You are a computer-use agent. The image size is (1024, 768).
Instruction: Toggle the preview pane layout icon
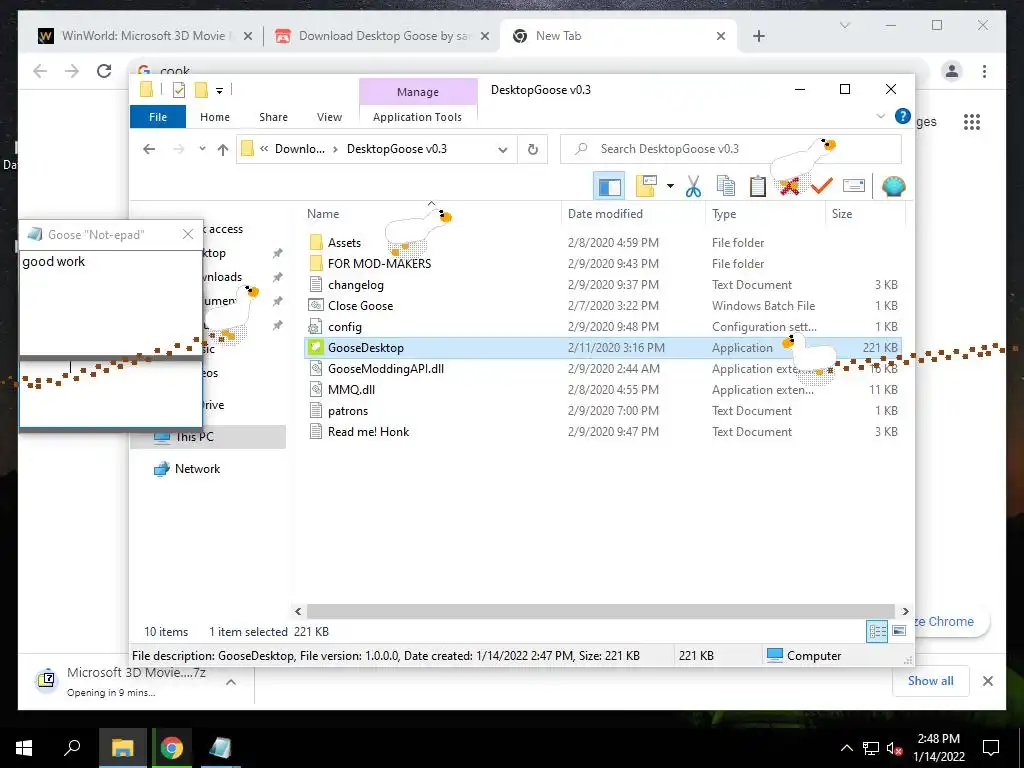tap(609, 187)
